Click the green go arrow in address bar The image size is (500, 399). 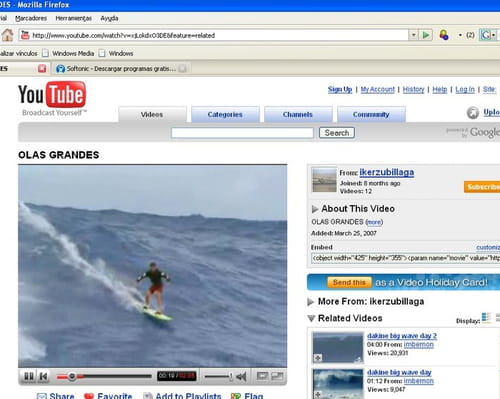coord(426,35)
